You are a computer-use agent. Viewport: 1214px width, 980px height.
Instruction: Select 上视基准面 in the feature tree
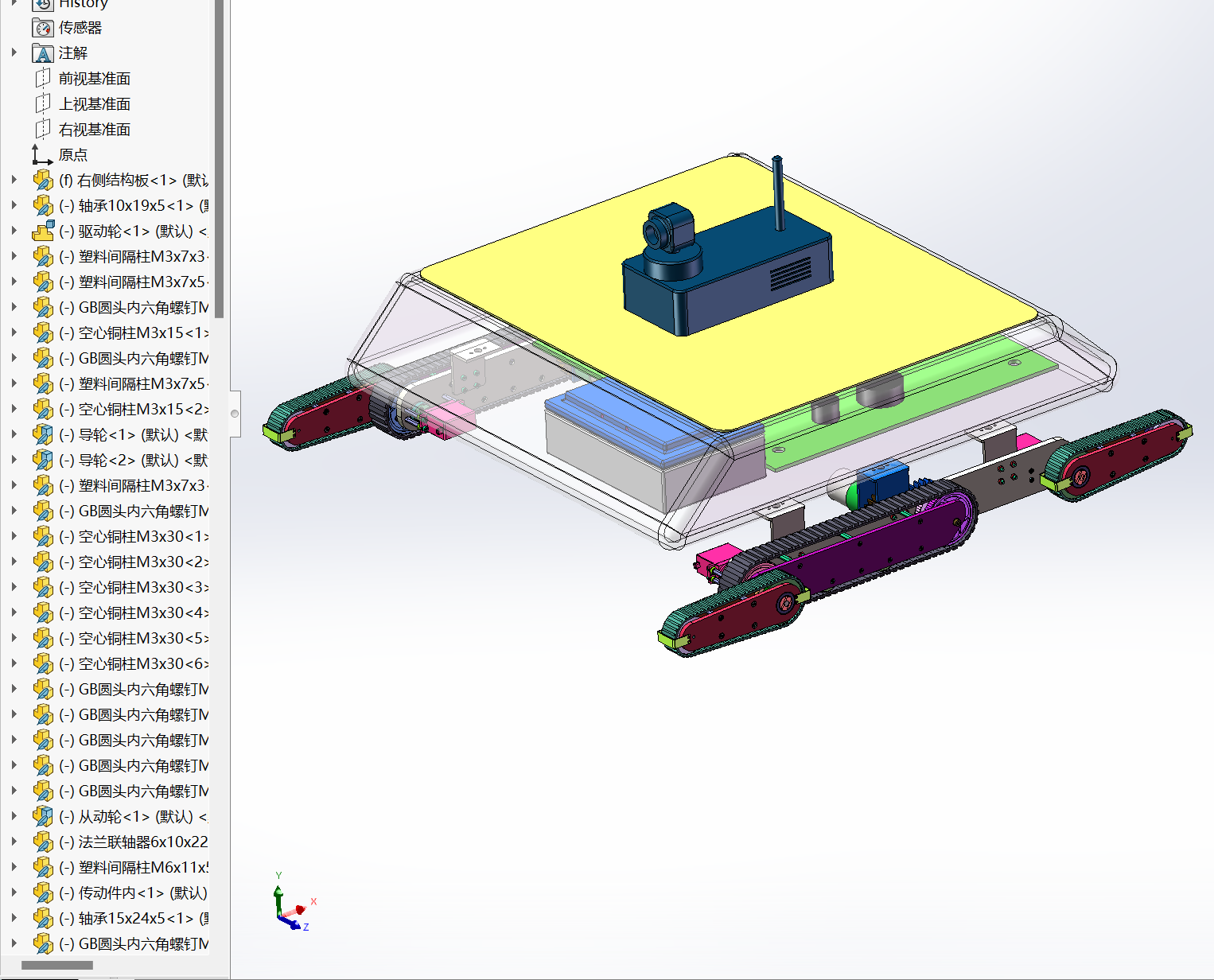pyautogui.click(x=94, y=104)
